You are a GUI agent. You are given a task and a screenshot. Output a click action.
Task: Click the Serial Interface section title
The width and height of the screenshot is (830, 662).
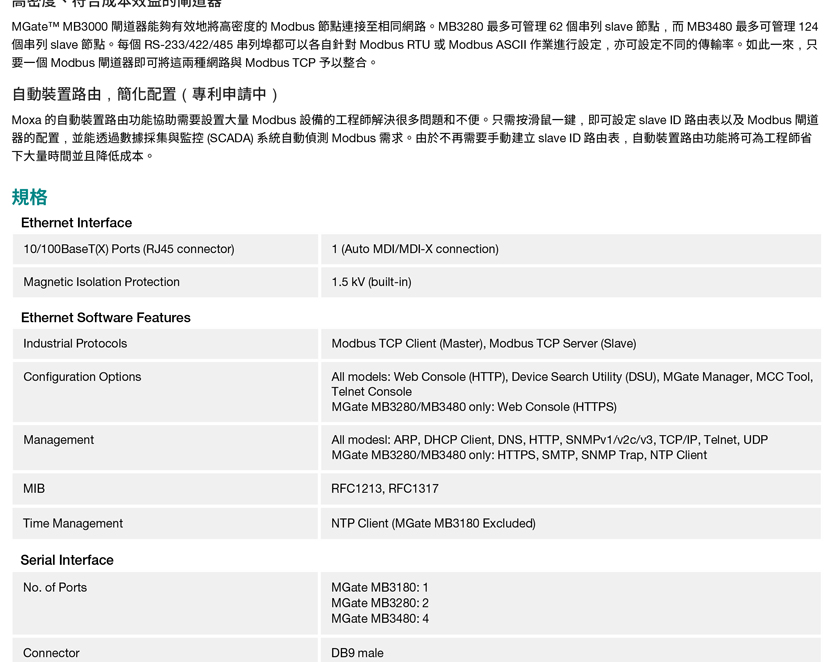pos(67,560)
